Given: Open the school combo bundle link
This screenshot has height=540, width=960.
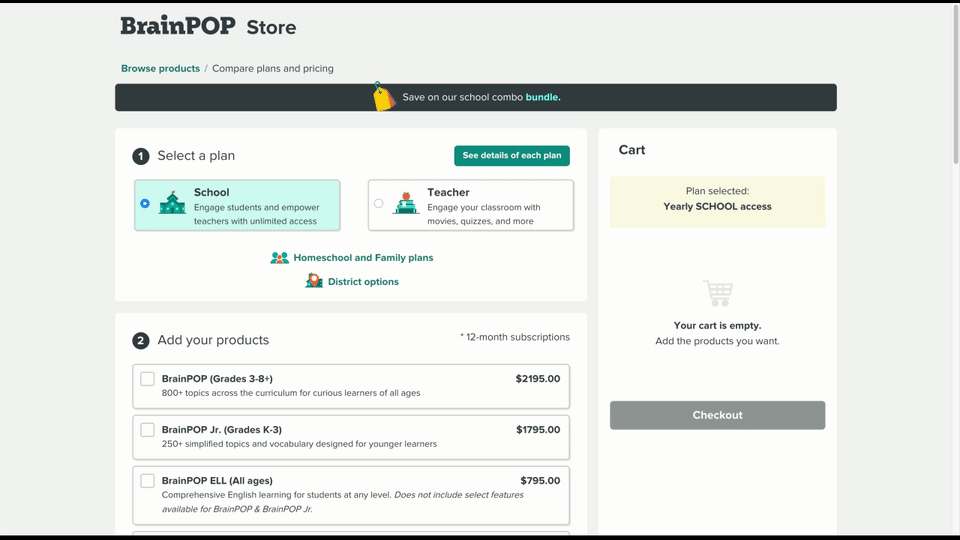Looking at the screenshot, I should (x=542, y=97).
